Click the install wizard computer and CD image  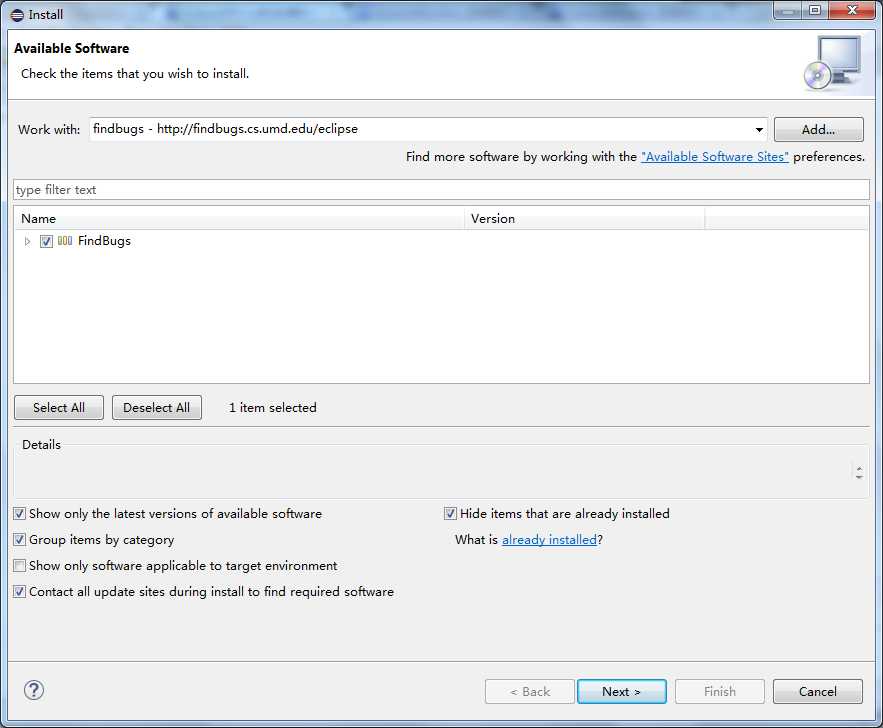pos(833,63)
